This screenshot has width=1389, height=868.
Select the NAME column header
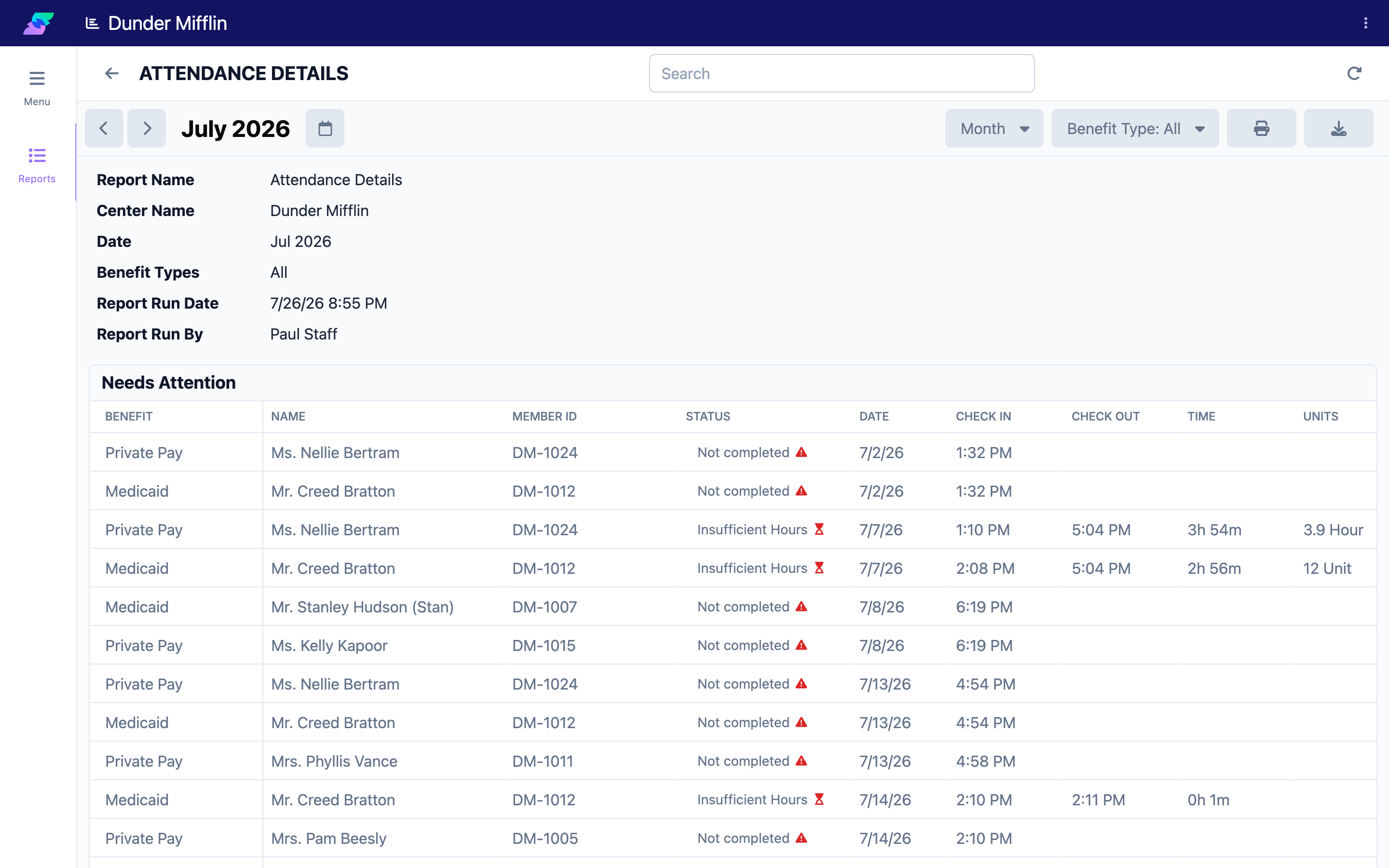[288, 416]
